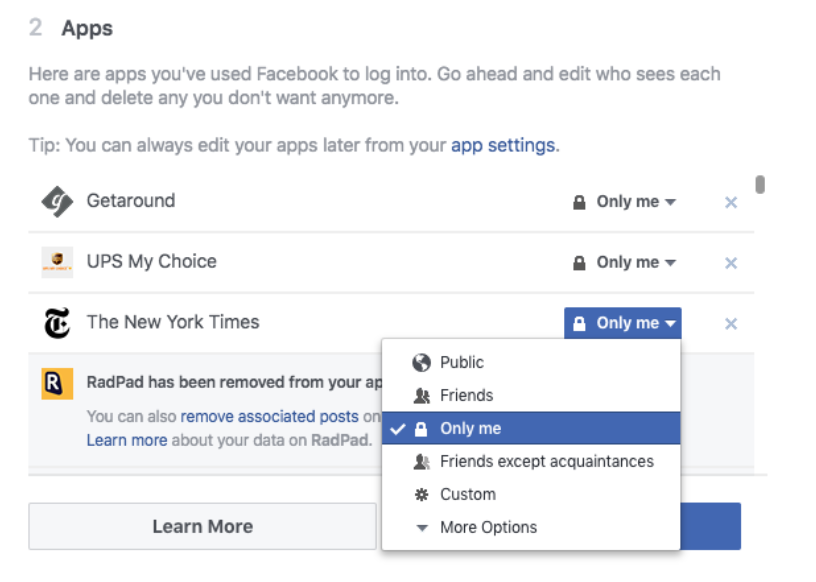The width and height of the screenshot is (816, 582).
Task: Click the UPS My Choice app icon
Action: [x=57, y=263]
